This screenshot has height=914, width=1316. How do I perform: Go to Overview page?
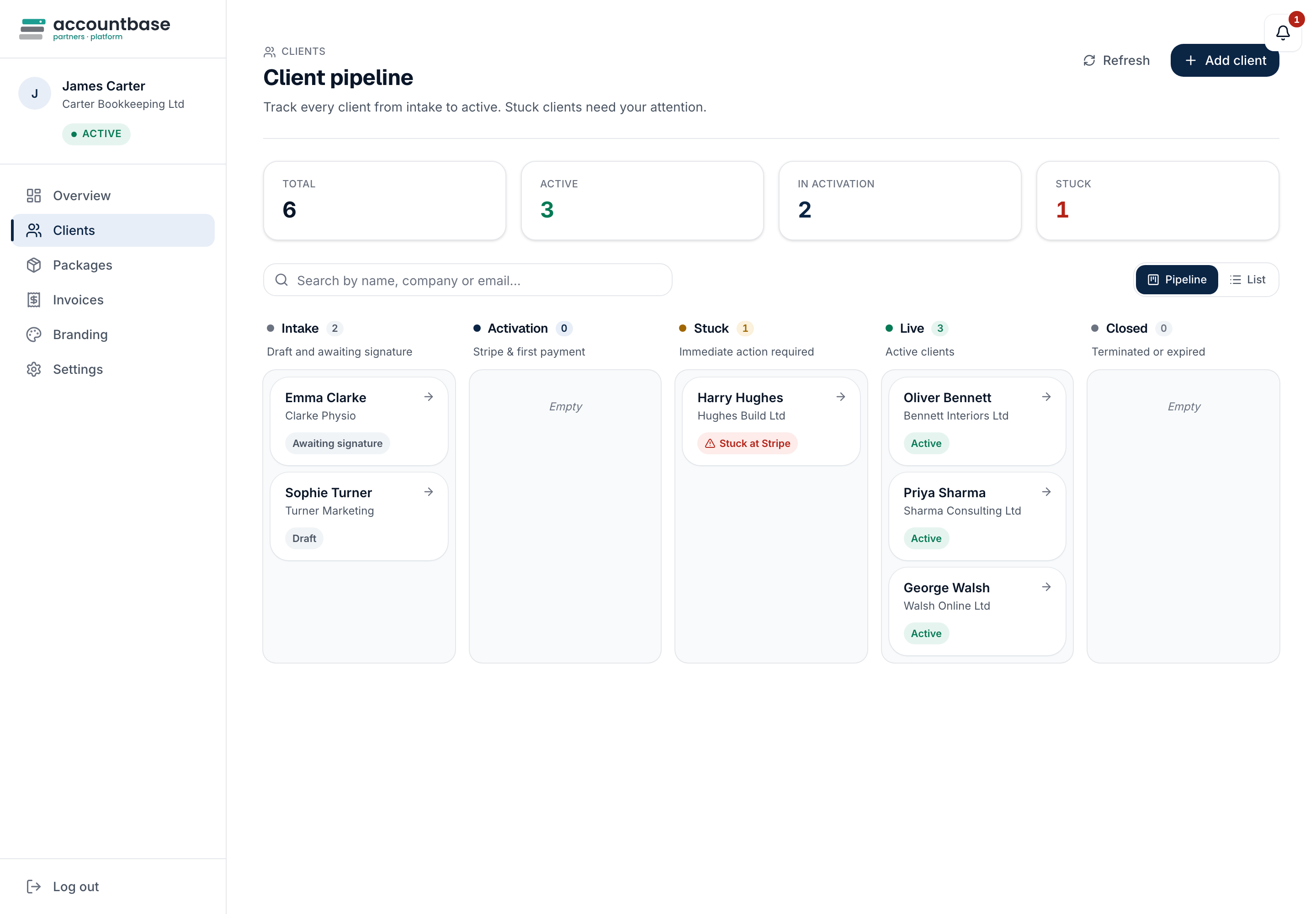113,196
